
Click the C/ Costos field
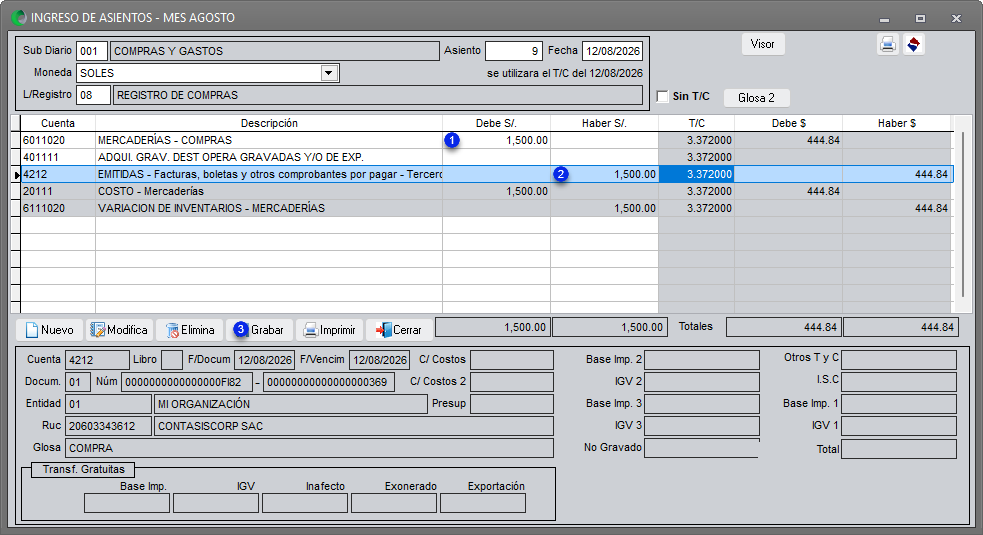click(x=512, y=360)
